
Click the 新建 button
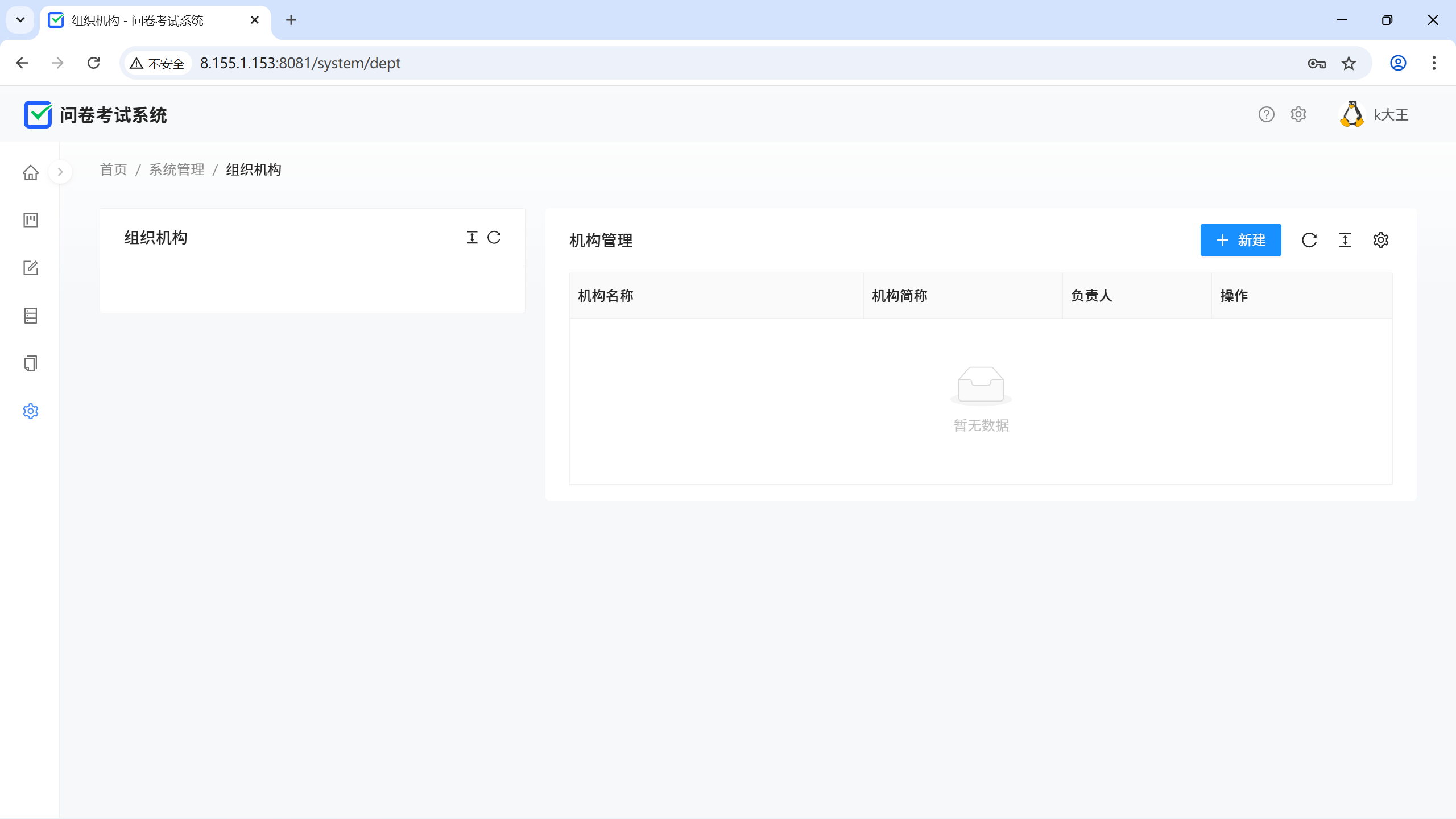[1240, 240]
